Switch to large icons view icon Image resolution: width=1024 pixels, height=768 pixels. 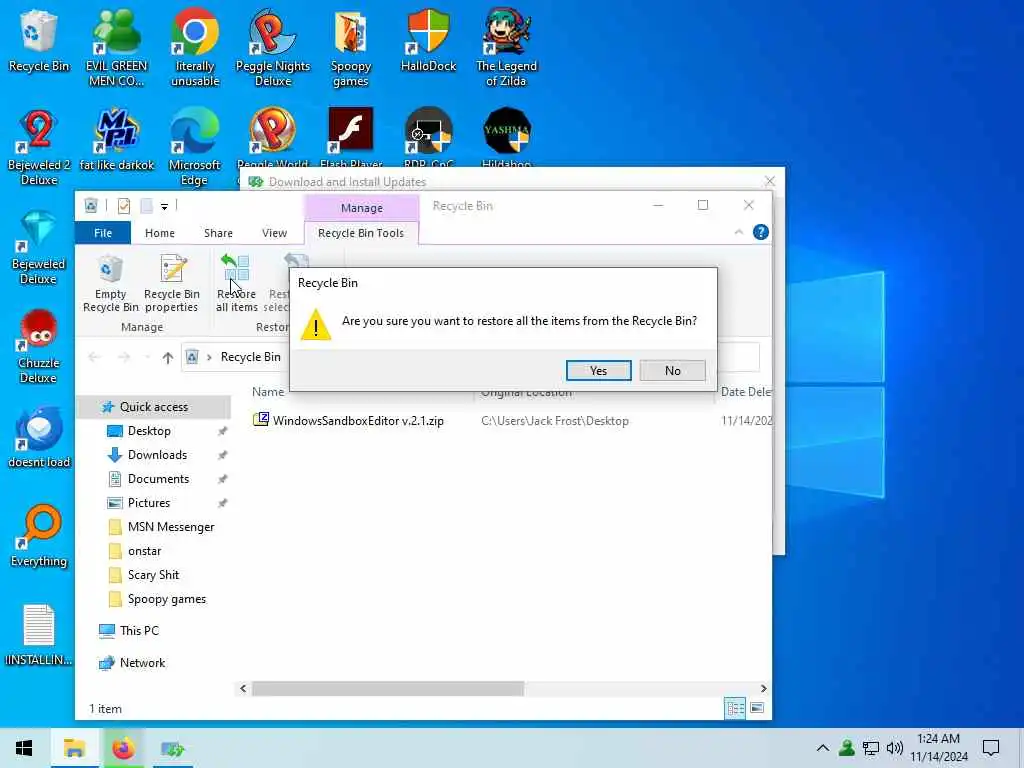[757, 708]
